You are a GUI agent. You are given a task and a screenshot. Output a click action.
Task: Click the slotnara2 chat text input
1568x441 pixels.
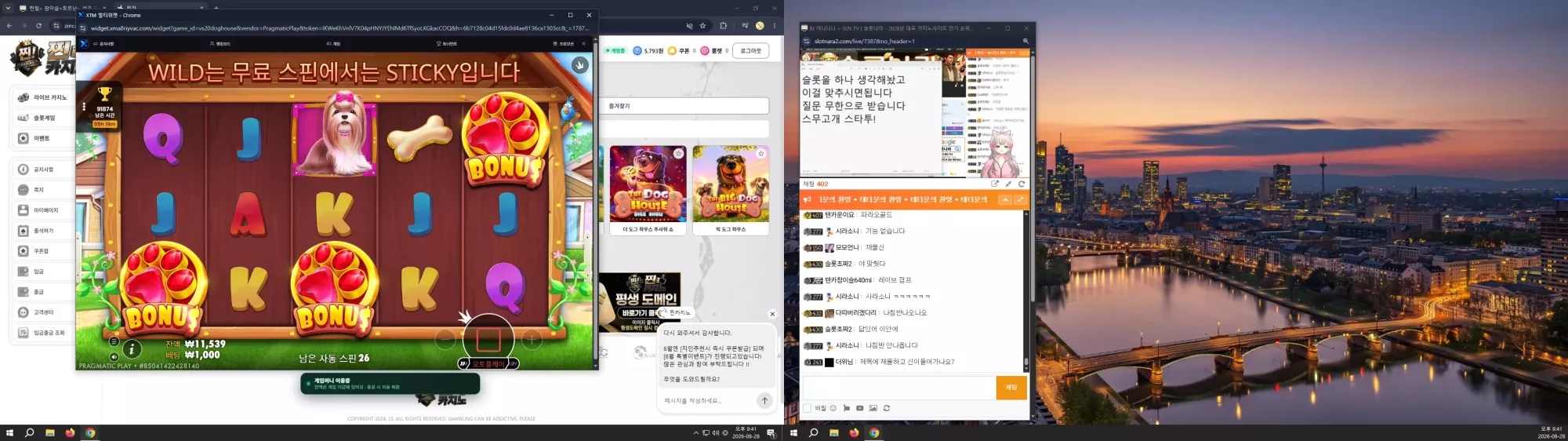tap(899, 388)
